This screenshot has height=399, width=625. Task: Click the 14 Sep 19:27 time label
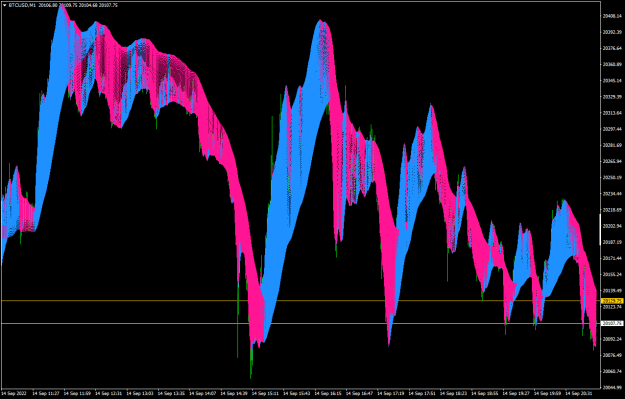516,393
